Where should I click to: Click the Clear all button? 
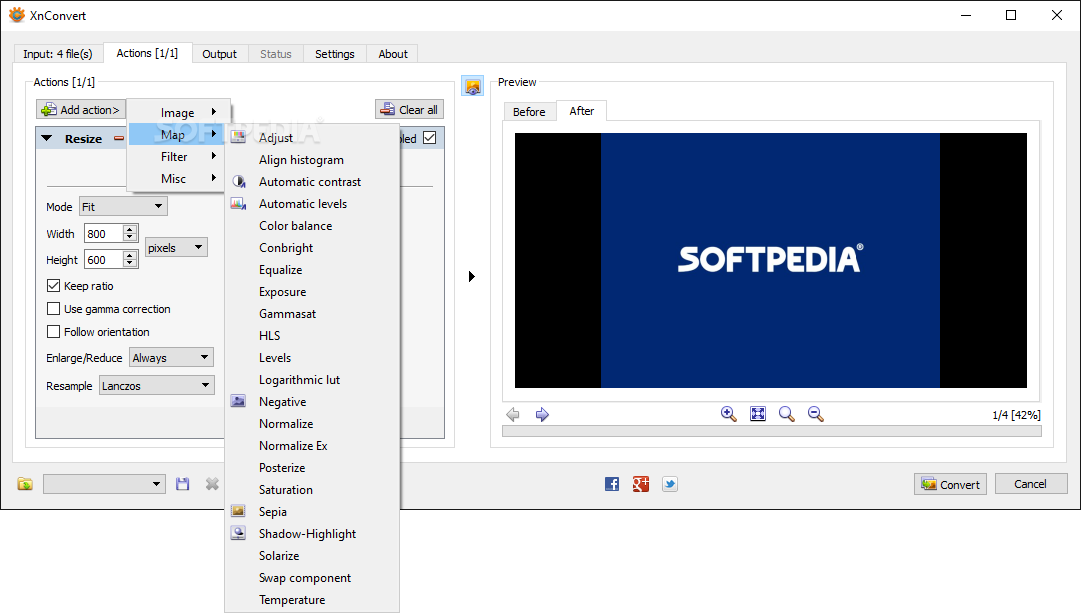(410, 110)
